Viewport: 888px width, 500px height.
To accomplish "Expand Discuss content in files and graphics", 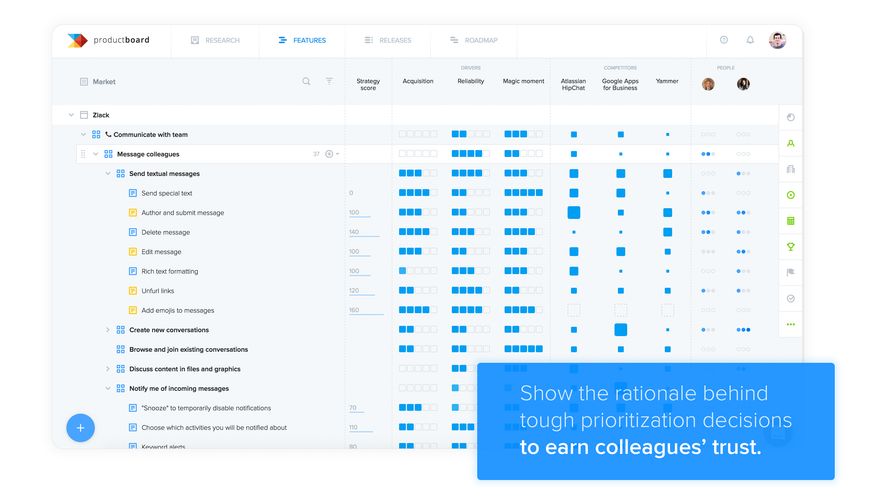I will [x=108, y=369].
